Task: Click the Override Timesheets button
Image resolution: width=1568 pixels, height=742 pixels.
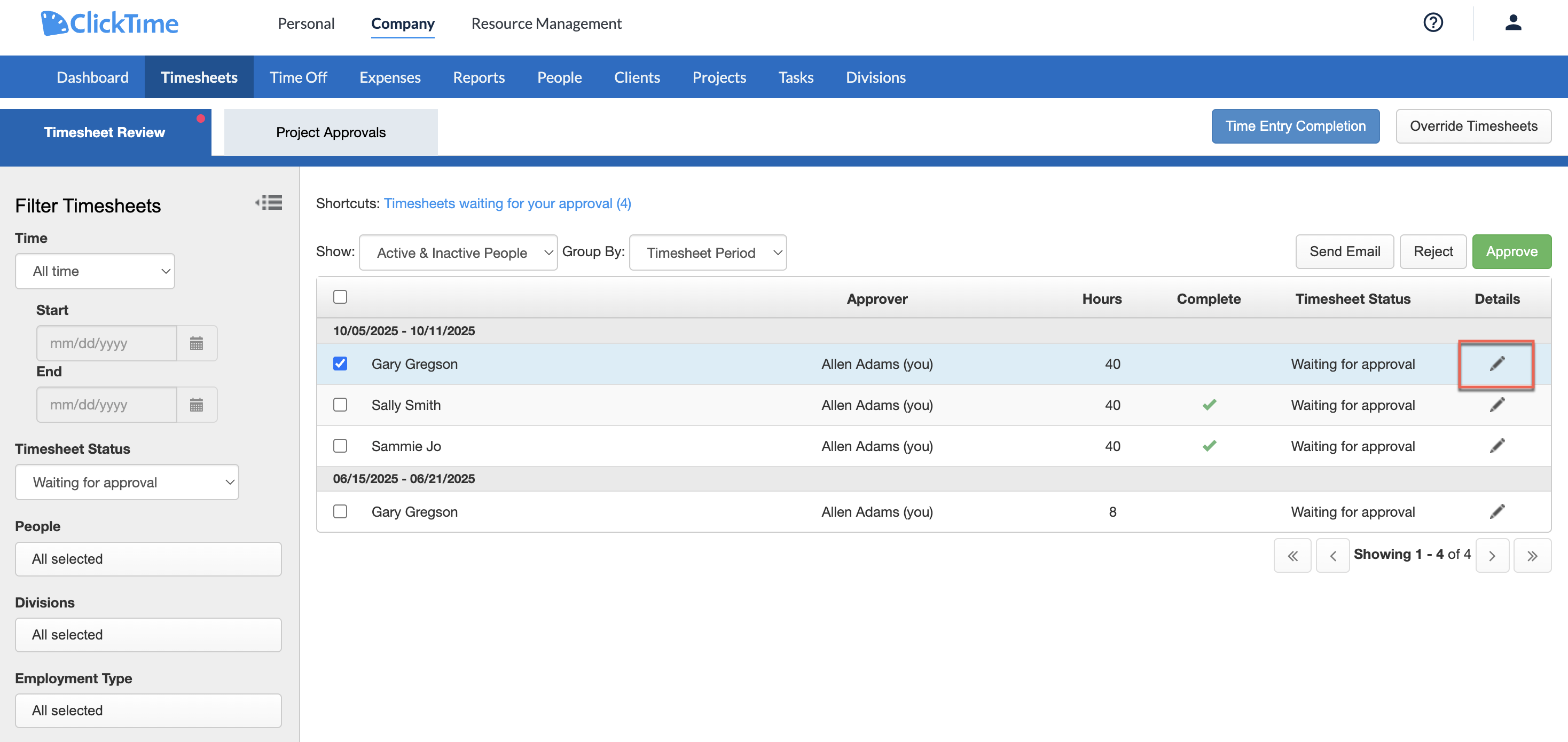Action: point(1473,126)
